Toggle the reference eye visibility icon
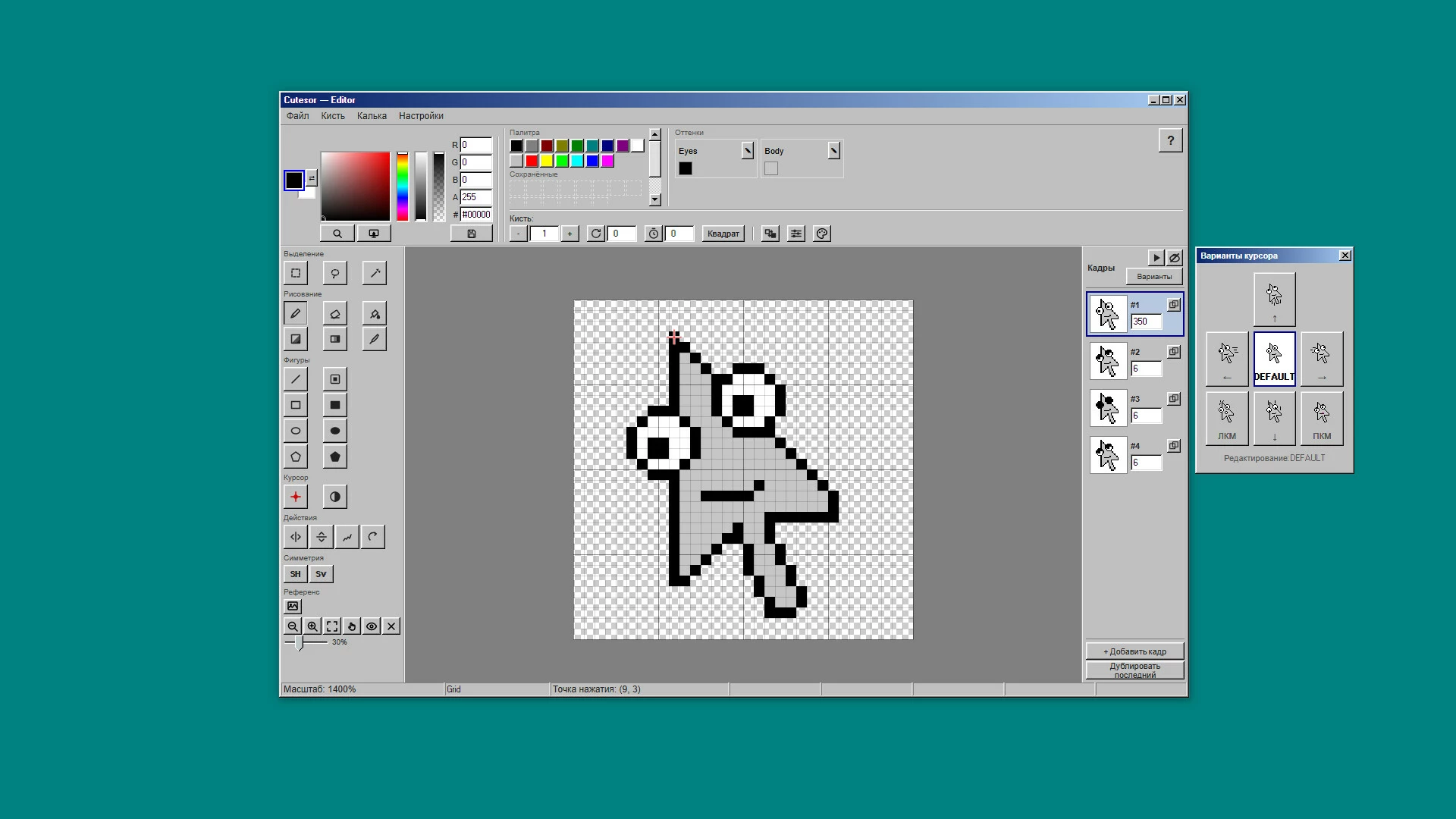 coord(372,626)
